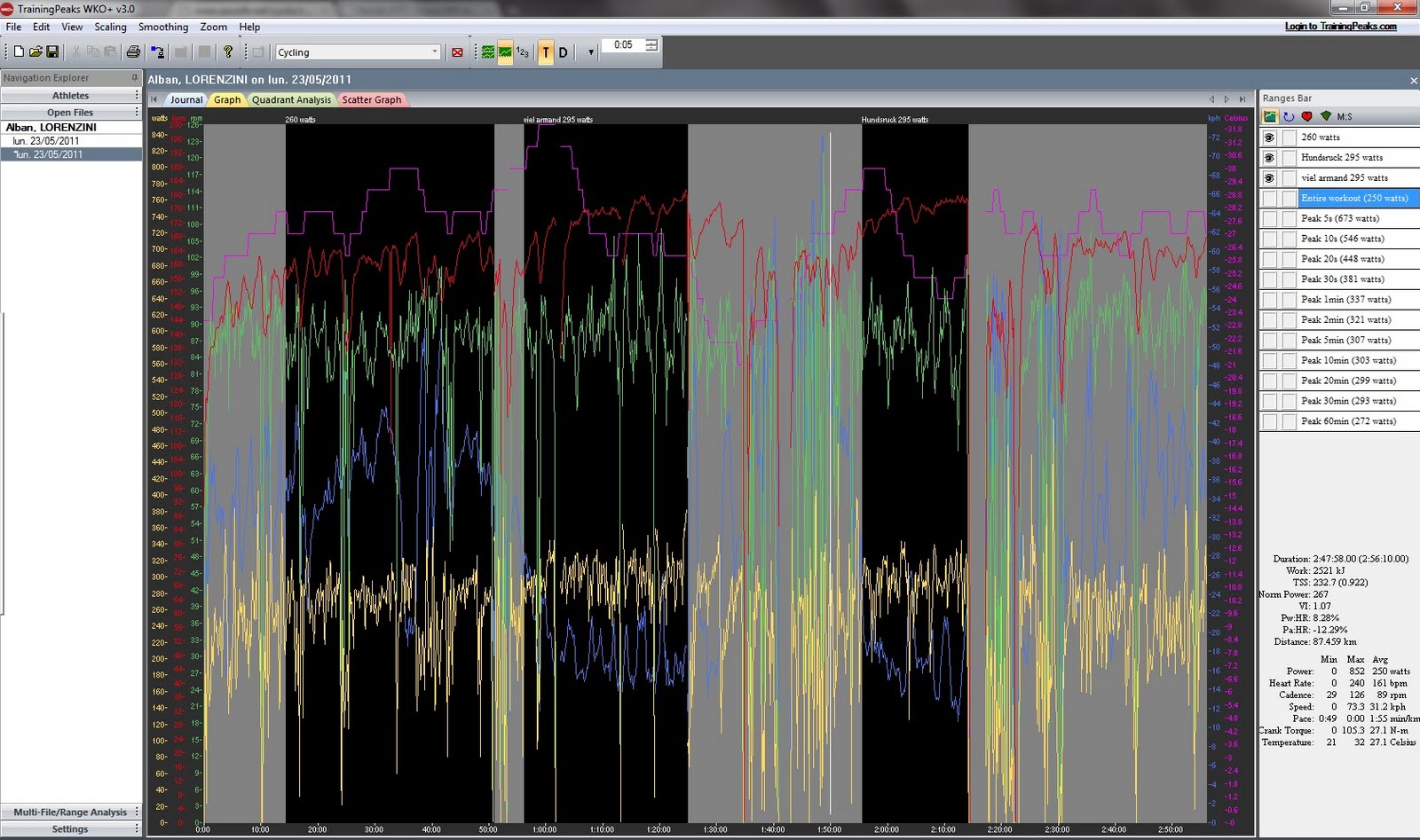Close the workout document with the white X
This screenshot has width=1420, height=840.
pyautogui.click(x=1414, y=81)
